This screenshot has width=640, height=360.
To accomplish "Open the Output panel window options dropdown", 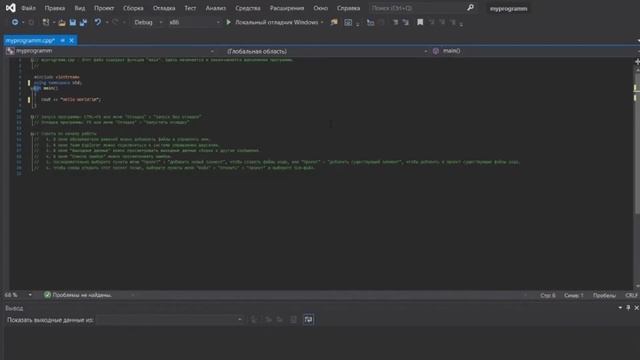I will pos(620,308).
